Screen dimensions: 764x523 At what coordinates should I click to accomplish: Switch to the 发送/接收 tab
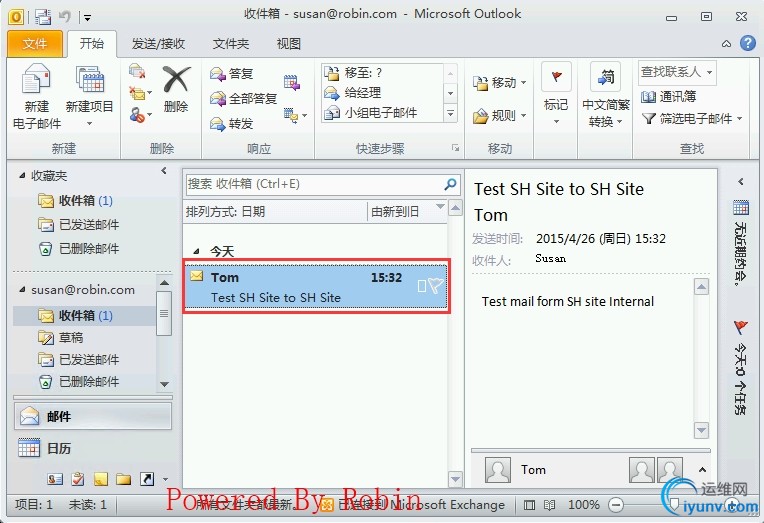coord(158,44)
